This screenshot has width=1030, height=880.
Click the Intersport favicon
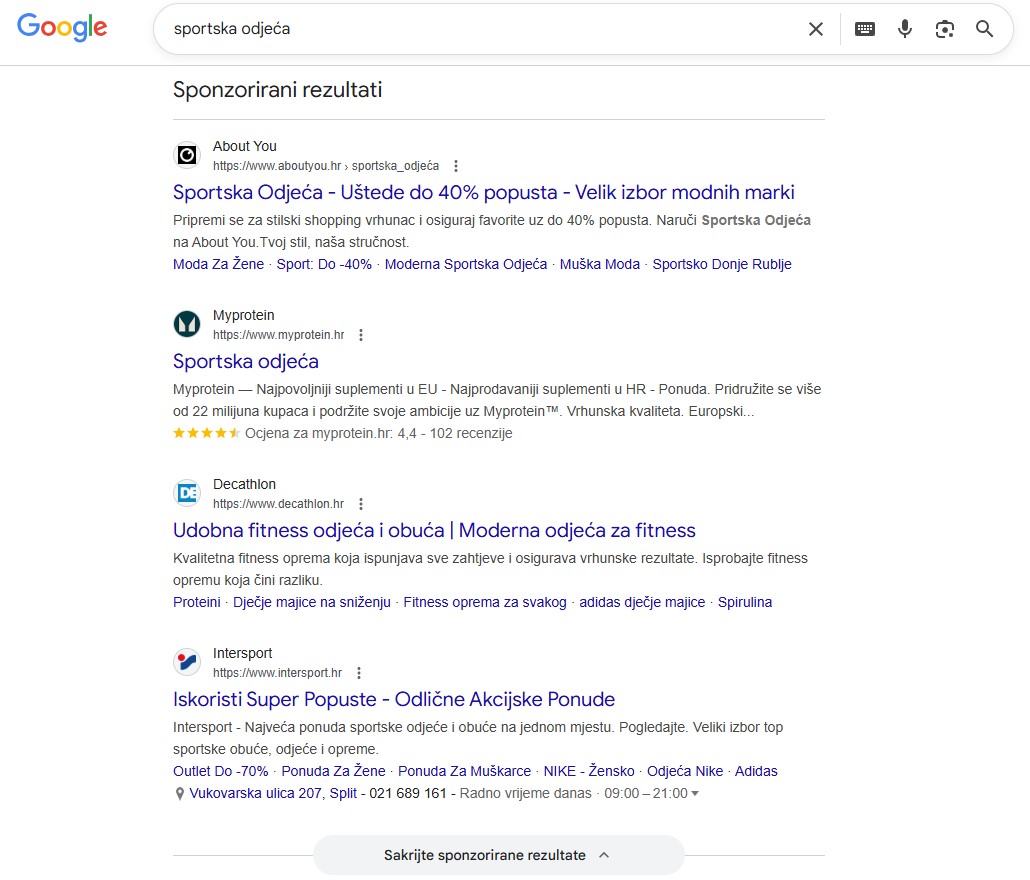point(187,662)
